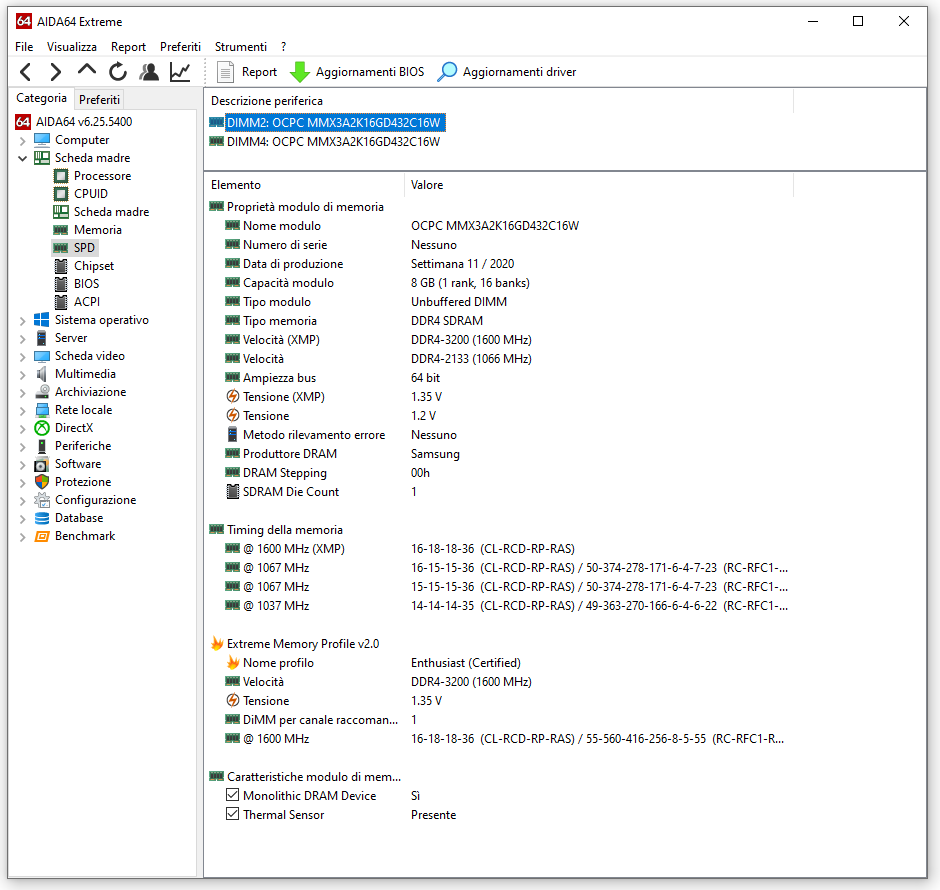Refresh the page with the circular arrow
This screenshot has width=940, height=890.
point(118,72)
